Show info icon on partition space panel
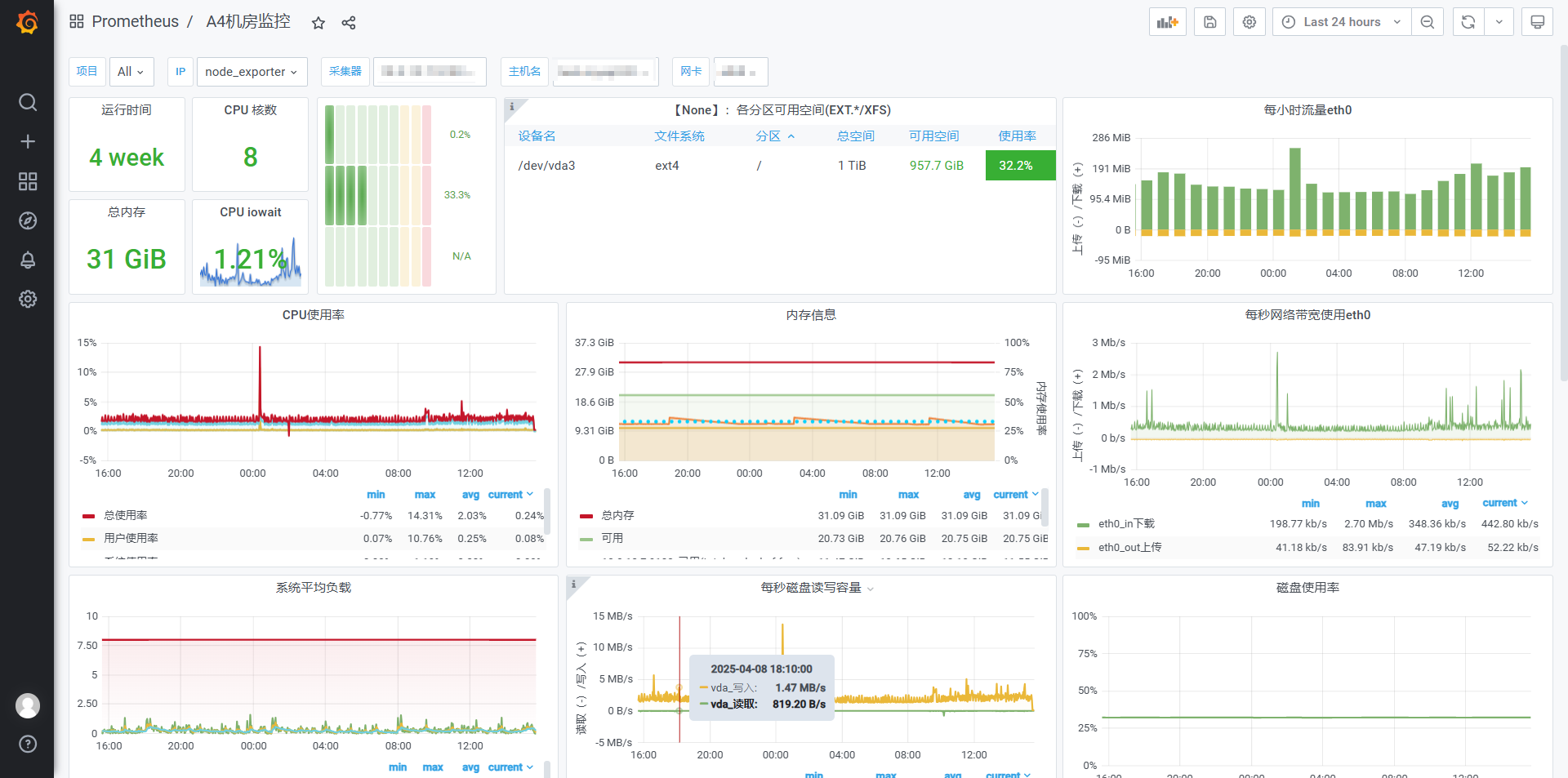The height and width of the screenshot is (778, 1568). 512,106
